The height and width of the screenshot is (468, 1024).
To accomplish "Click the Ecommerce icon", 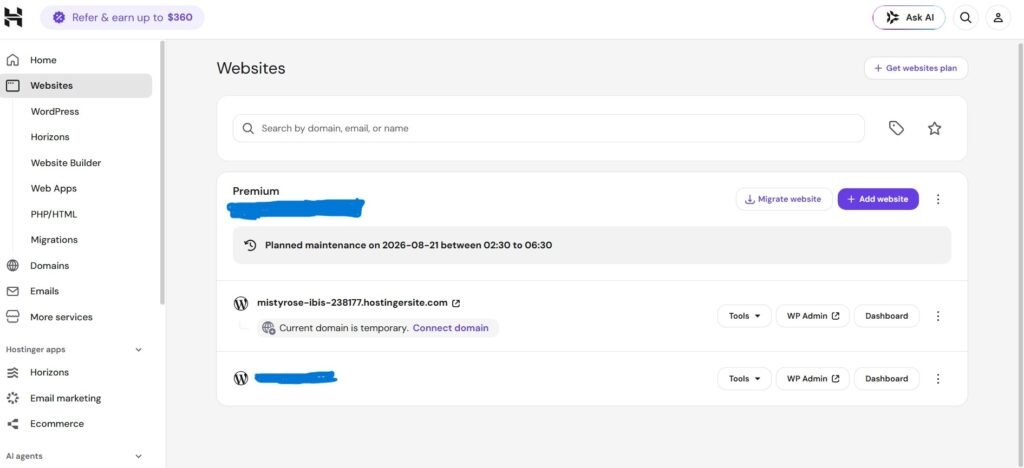I will (x=12, y=424).
